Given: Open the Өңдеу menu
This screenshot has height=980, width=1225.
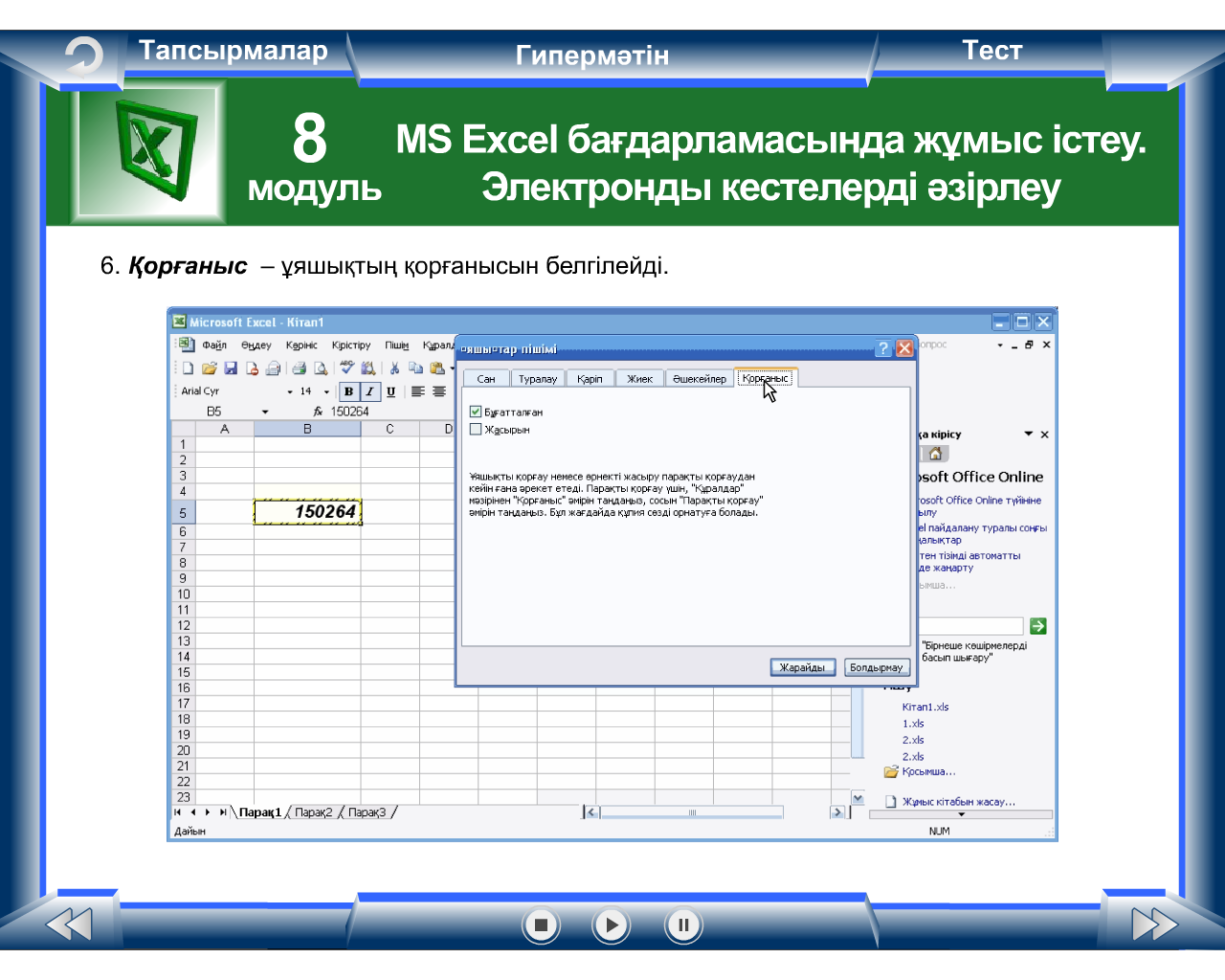Looking at the screenshot, I should 256,345.
